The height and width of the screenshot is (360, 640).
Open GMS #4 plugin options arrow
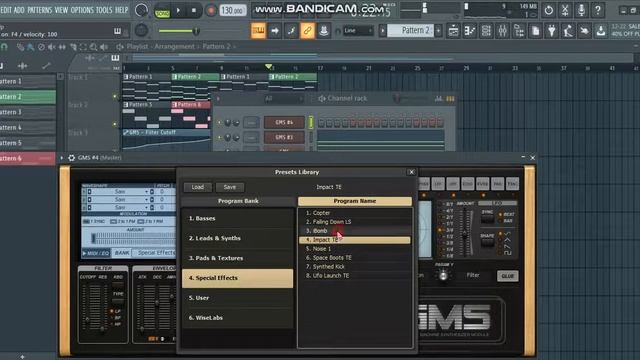coord(62,158)
